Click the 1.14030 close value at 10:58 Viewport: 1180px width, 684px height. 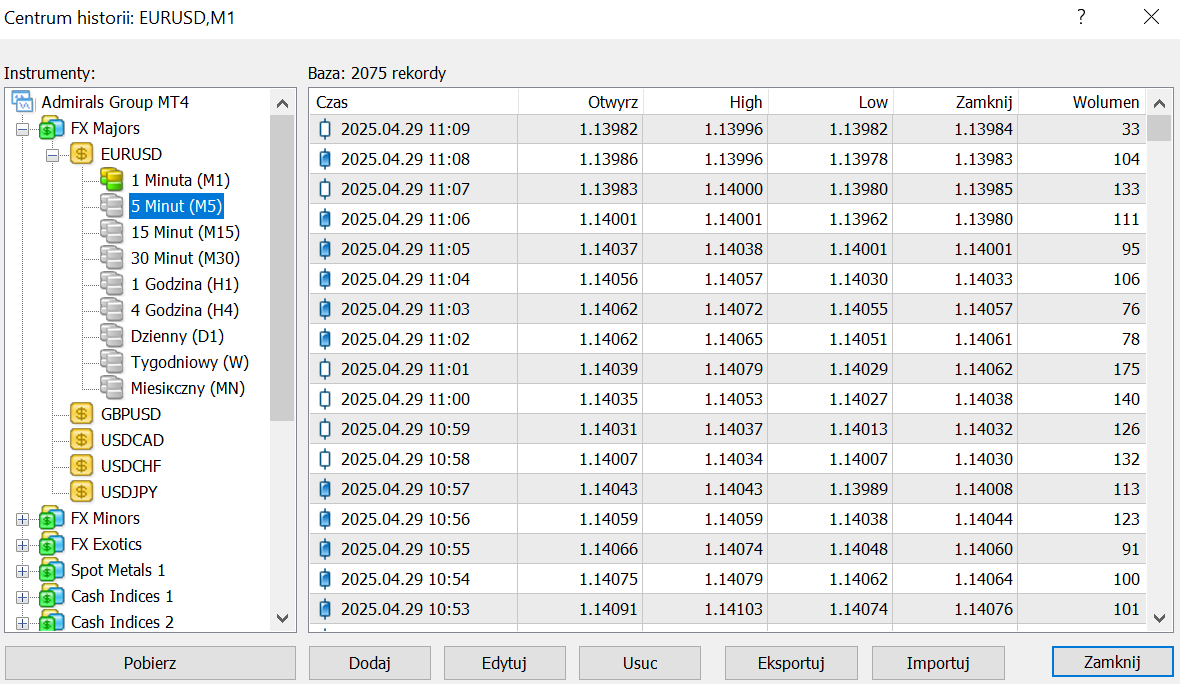pos(984,459)
